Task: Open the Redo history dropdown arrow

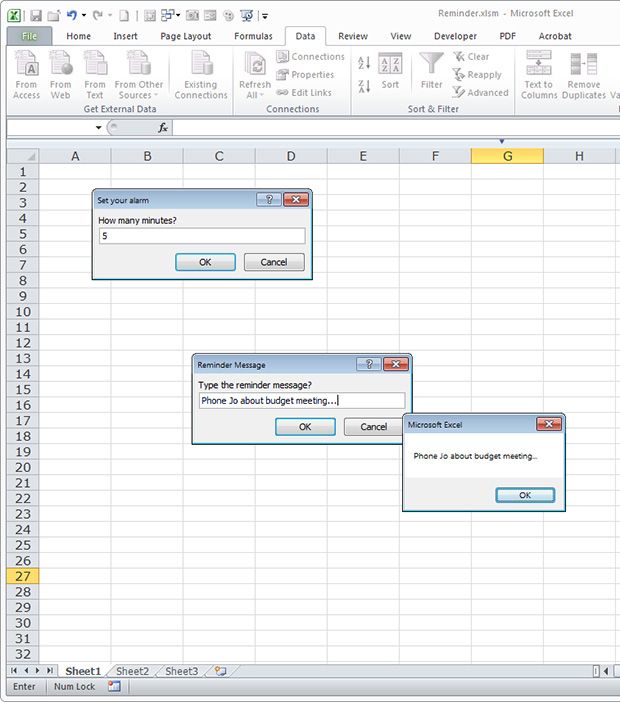Action: click(x=110, y=16)
